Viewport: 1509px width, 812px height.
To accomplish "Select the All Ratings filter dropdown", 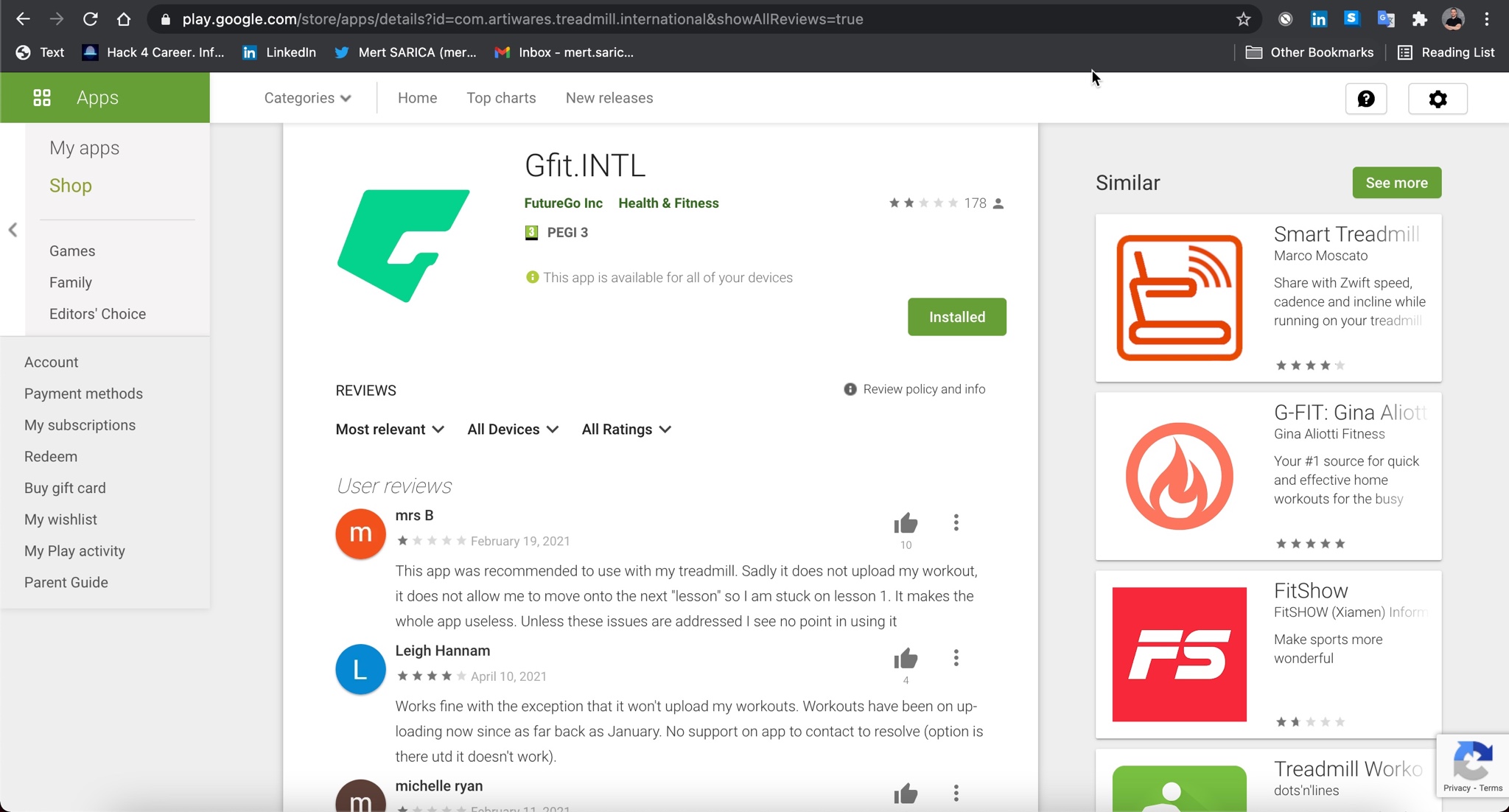I will coord(625,429).
